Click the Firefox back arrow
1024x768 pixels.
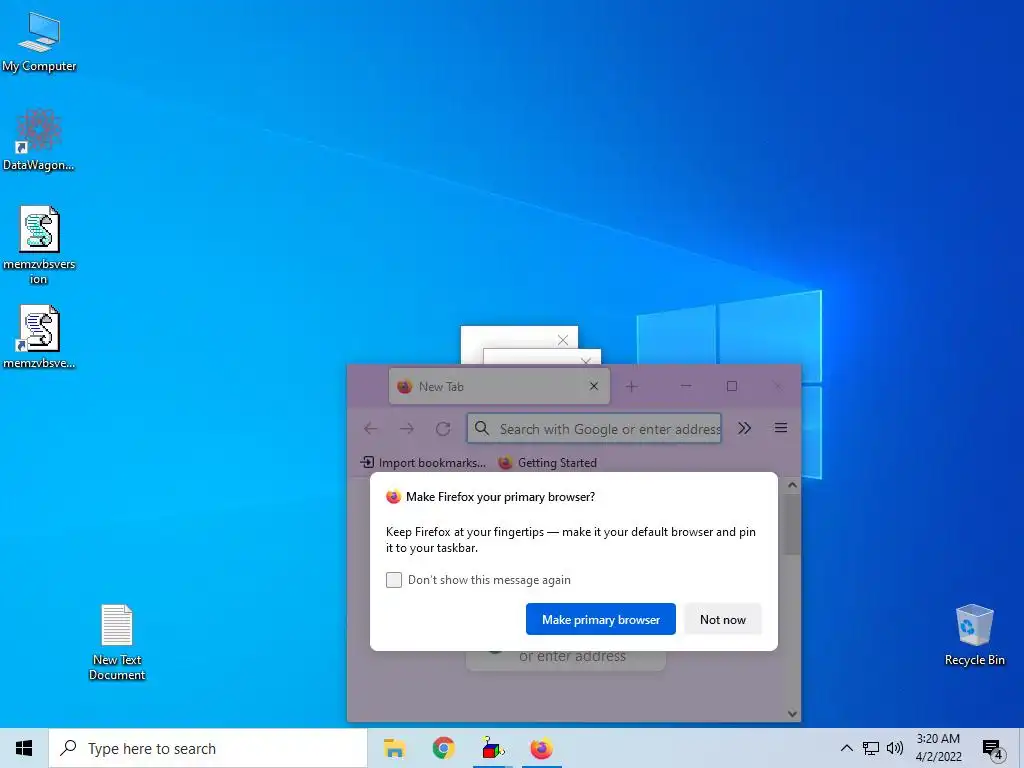(370, 428)
